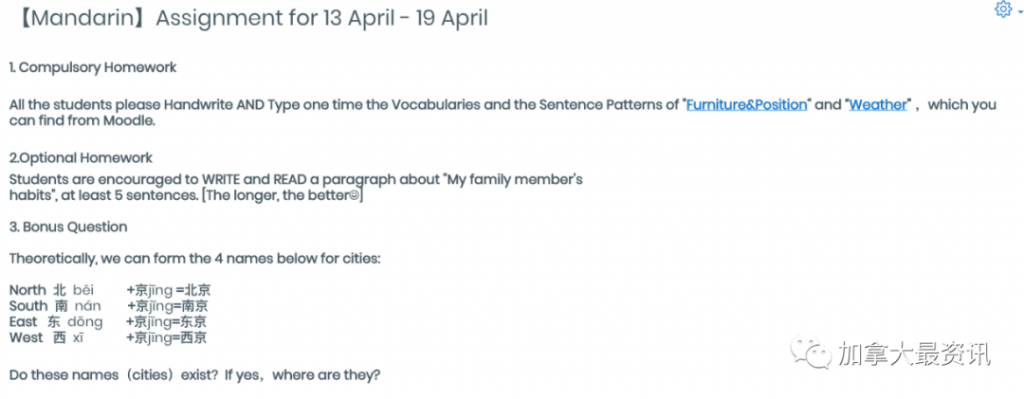Select the '2.Optional Homework' heading
This screenshot has height=399, width=1024.
[81, 158]
